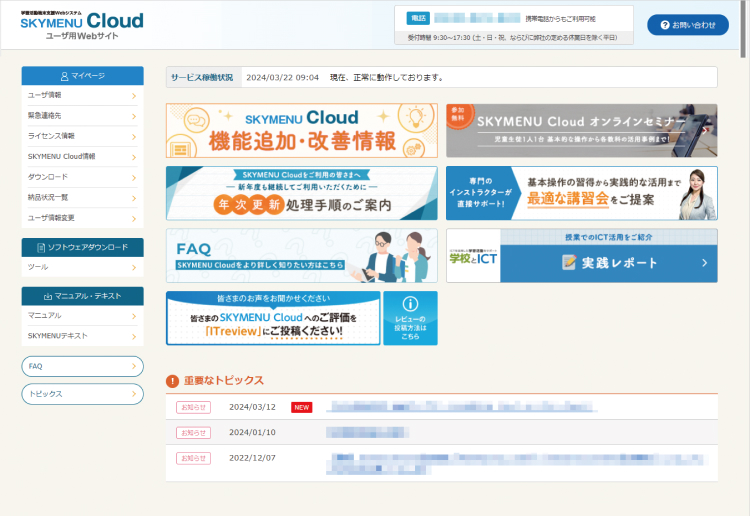Click the chevron beside マニュアル
The image size is (750, 516).
(134, 316)
